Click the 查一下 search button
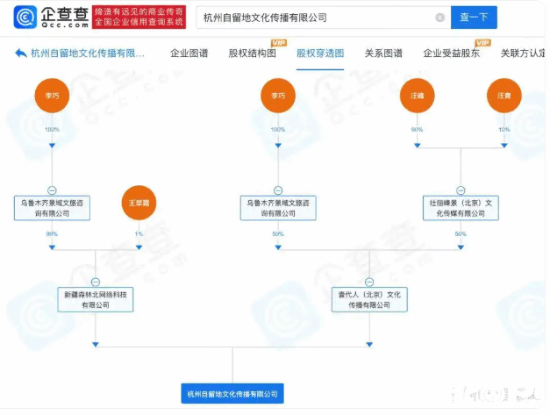The height and width of the screenshot is (415, 550). point(474,17)
